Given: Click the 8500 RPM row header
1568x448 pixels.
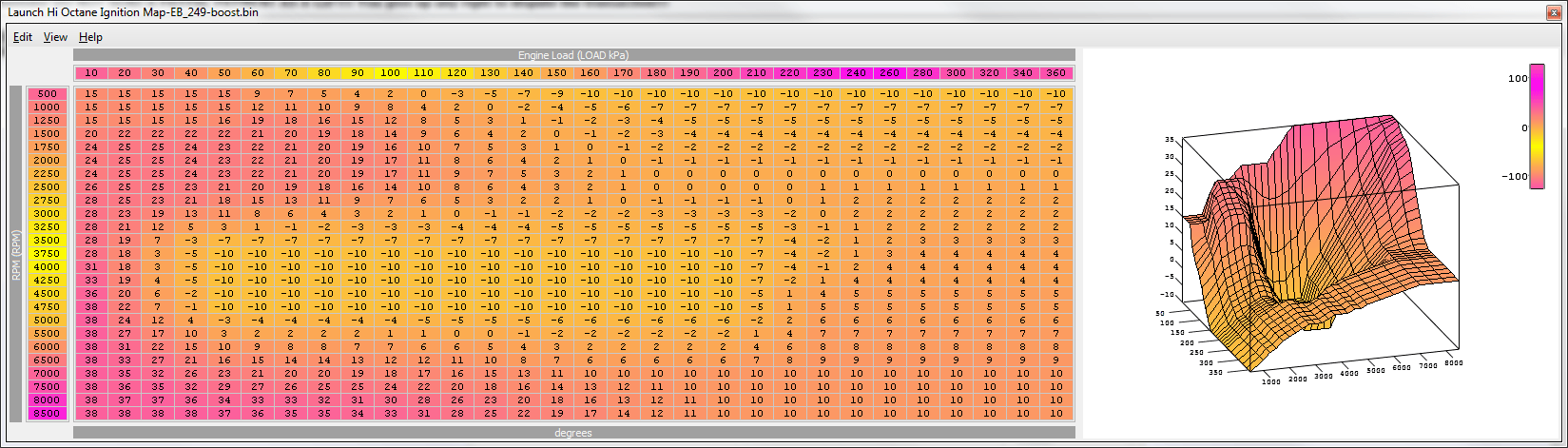Looking at the screenshot, I should [48, 414].
